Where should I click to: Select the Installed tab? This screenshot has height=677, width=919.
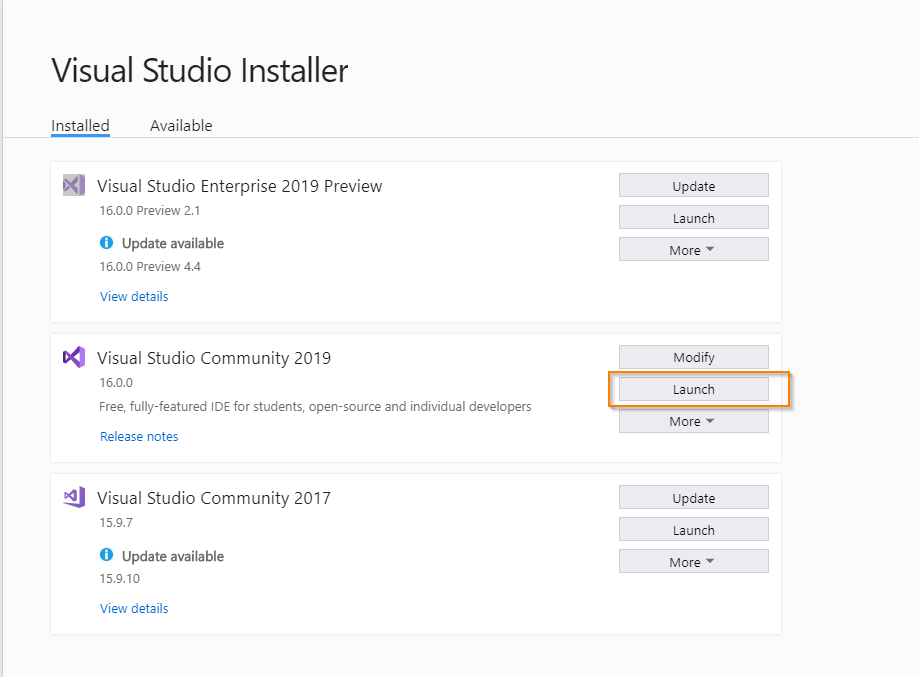(x=80, y=125)
